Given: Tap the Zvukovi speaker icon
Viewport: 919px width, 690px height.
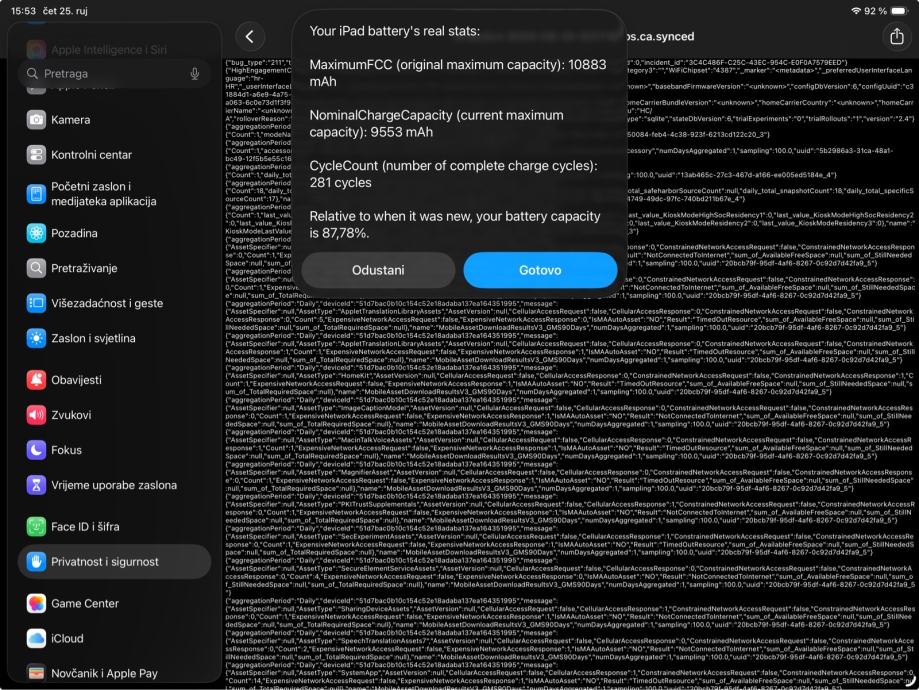Looking at the screenshot, I should pos(36,415).
